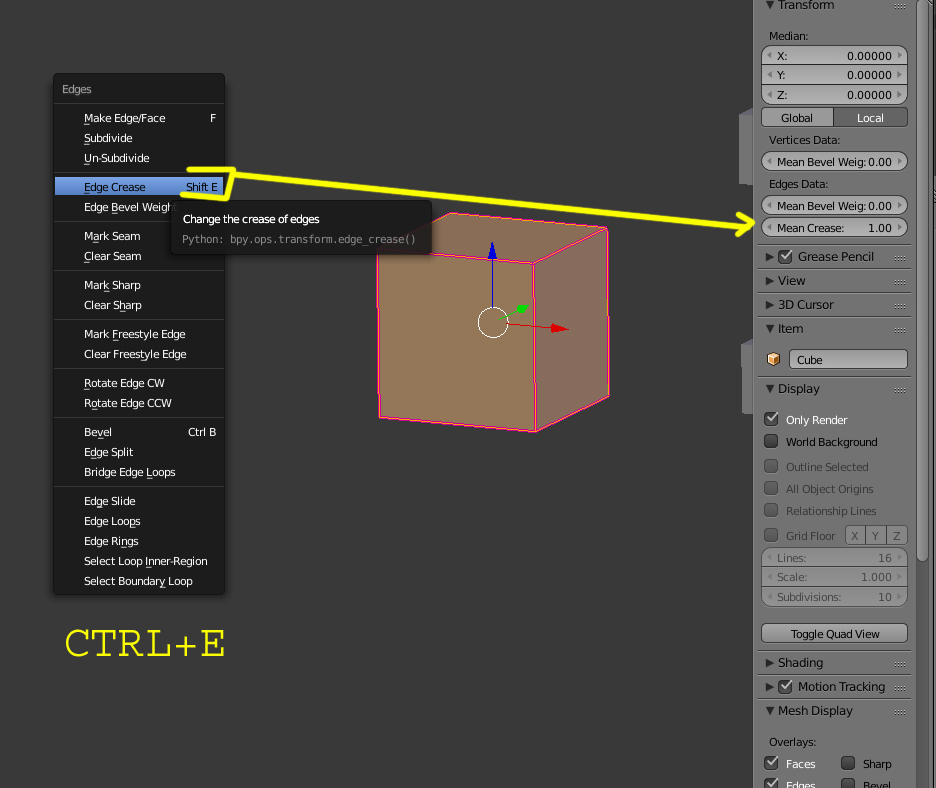Expand the Motion Tracking panel

coord(770,687)
